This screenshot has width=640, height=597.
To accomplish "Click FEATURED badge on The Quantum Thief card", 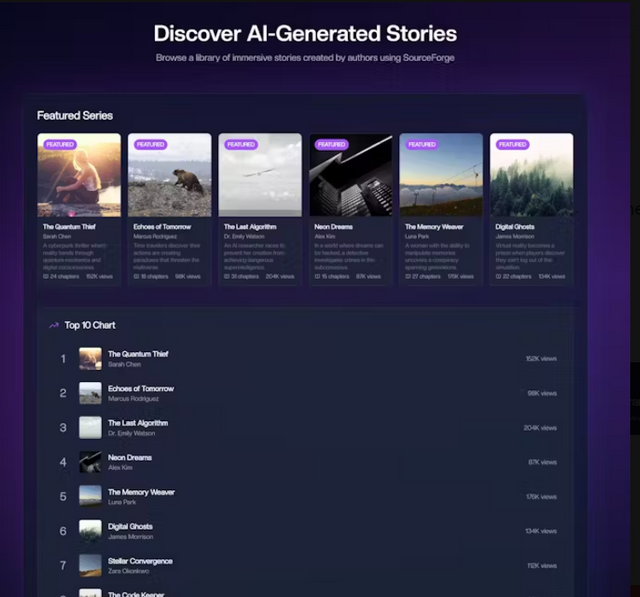I will point(60,144).
